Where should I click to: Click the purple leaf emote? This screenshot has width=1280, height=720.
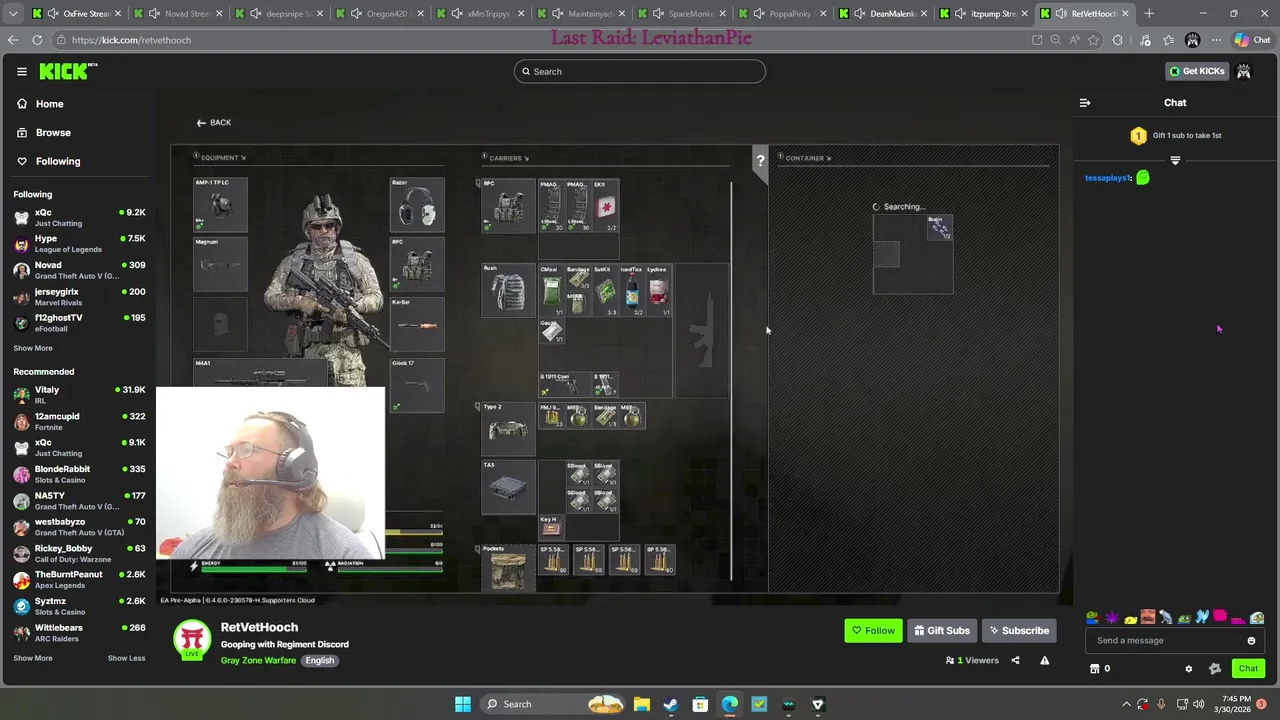point(1111,618)
